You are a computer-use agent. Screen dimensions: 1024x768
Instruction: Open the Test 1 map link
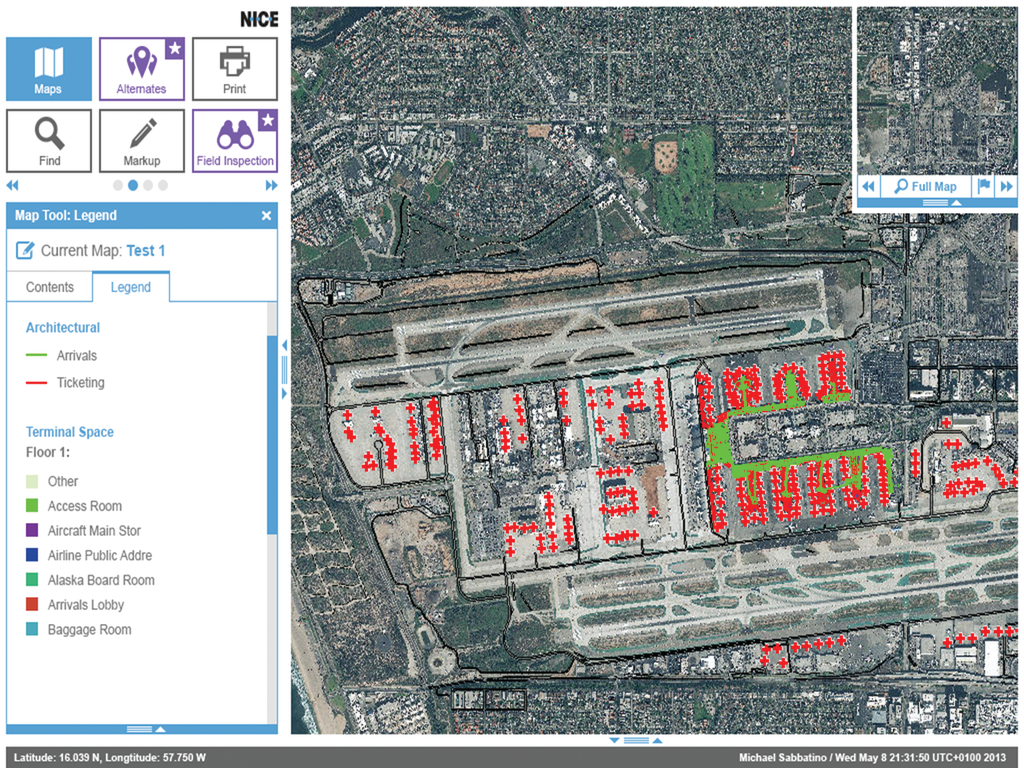[146, 251]
